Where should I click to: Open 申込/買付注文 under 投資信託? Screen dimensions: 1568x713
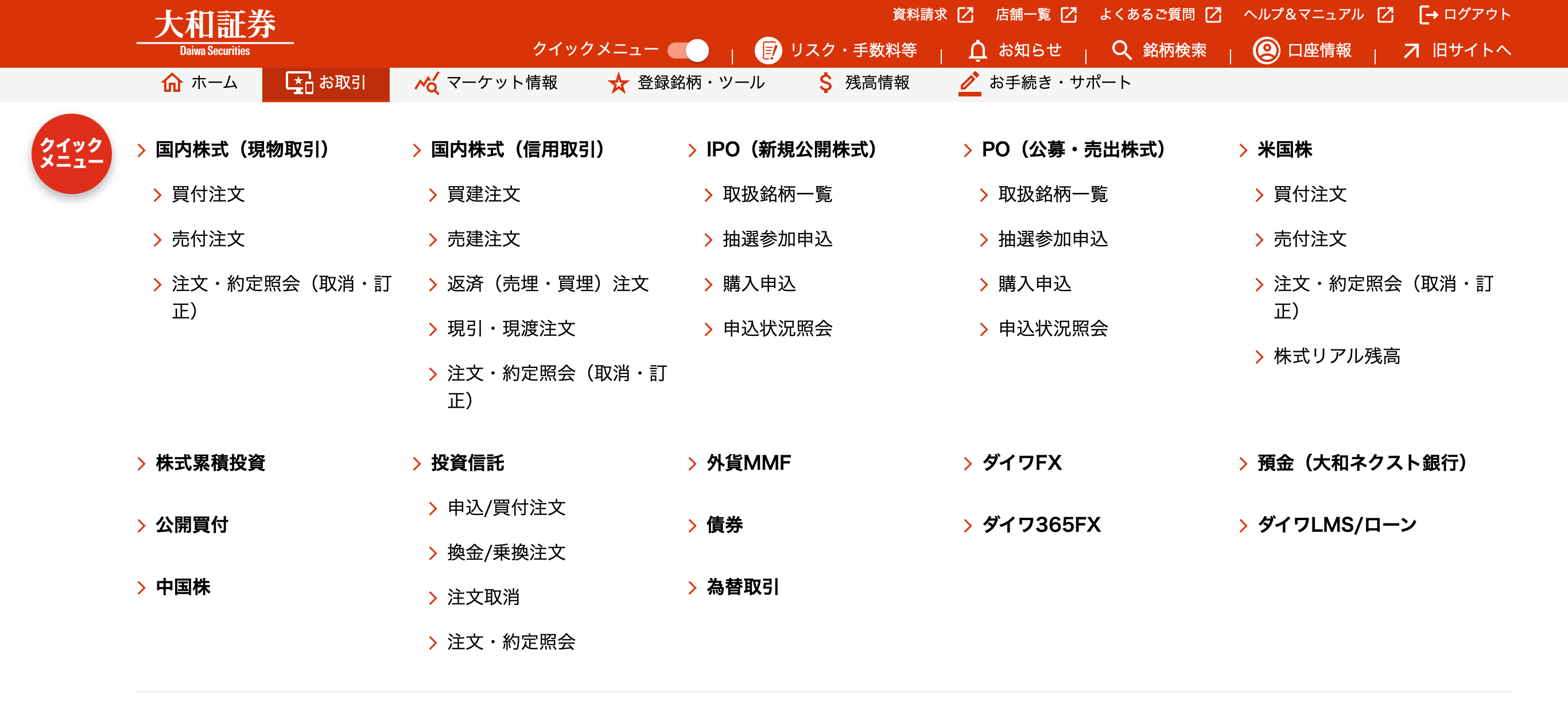pos(506,508)
